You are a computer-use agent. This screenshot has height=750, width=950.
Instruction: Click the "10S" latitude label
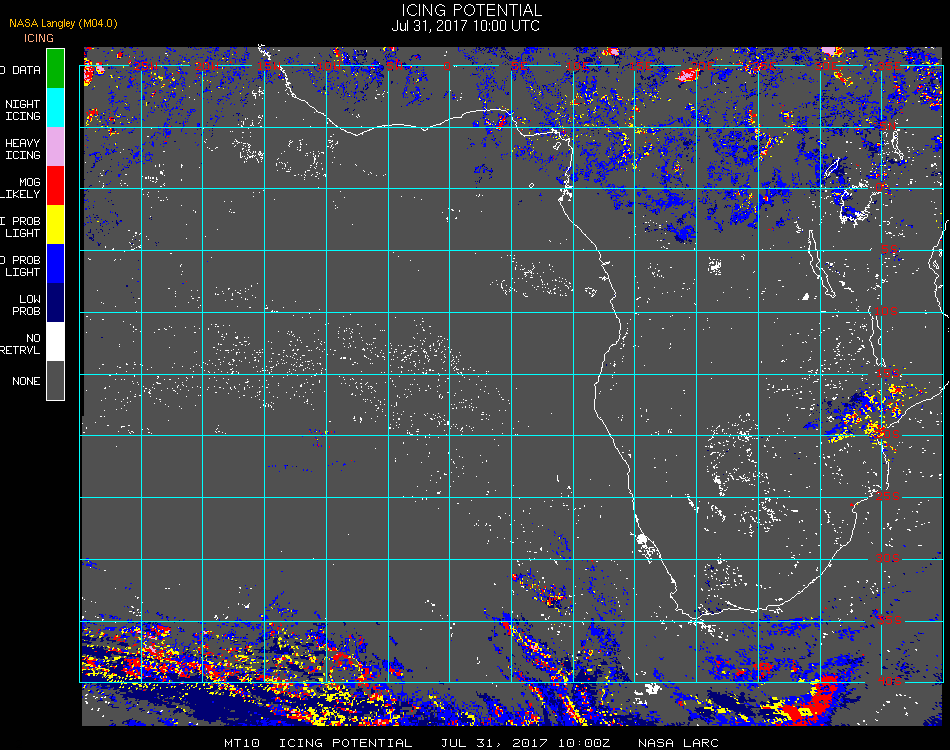click(886, 311)
